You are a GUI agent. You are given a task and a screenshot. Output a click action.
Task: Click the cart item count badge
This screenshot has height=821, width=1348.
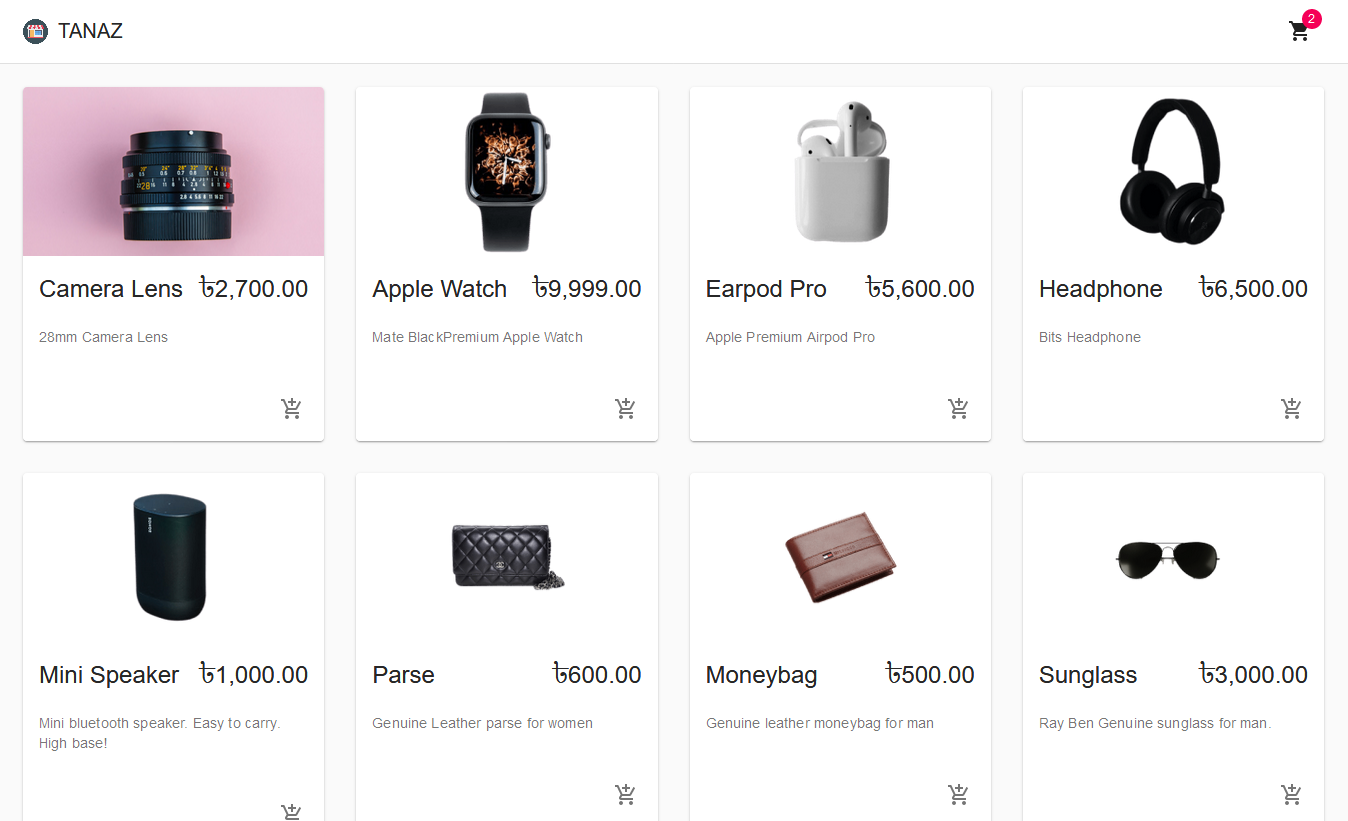1312,19
